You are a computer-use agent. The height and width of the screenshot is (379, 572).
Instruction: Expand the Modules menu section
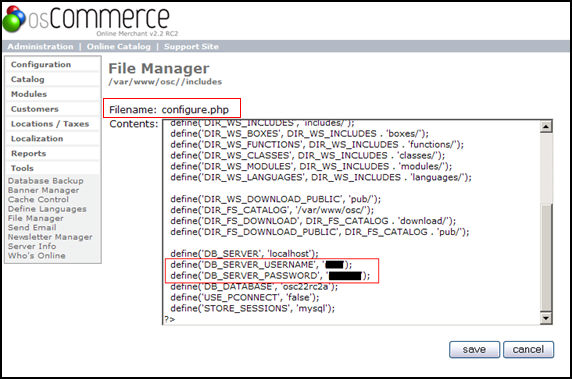click(29, 94)
